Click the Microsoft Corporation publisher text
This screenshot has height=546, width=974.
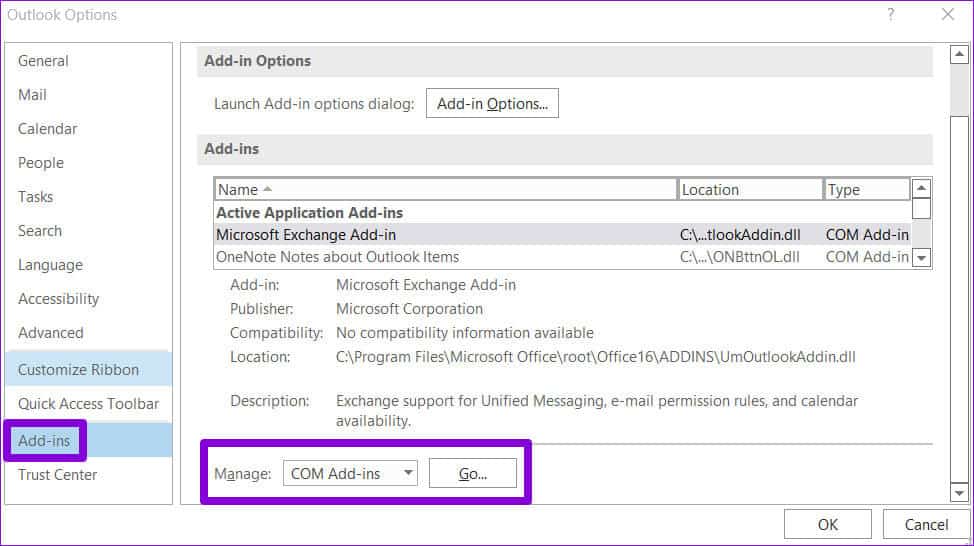(x=409, y=309)
